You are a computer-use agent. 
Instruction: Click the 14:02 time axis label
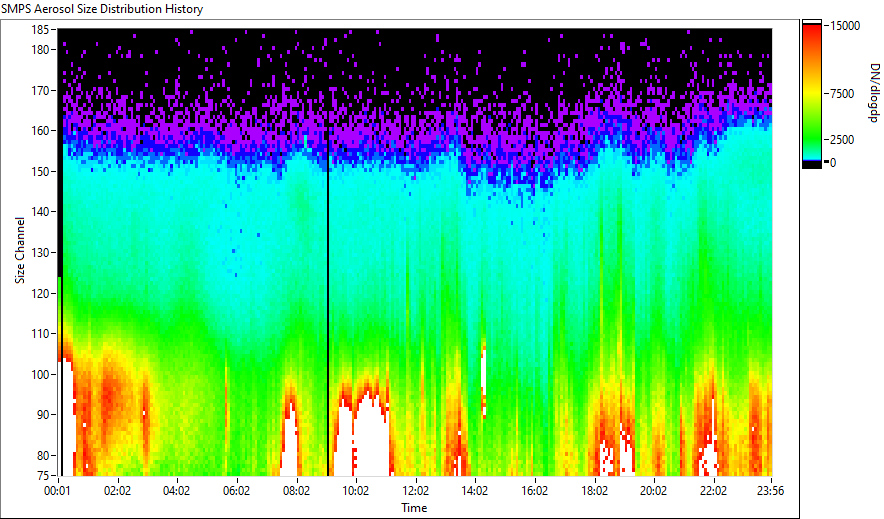475,491
